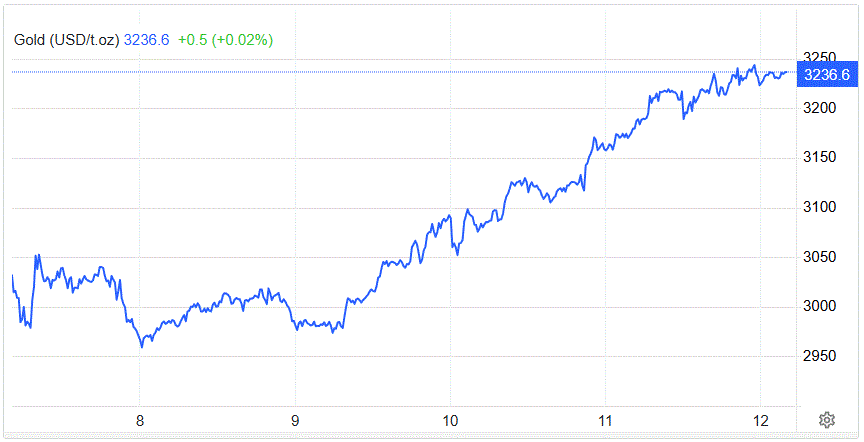Click the 2950 price axis label
The height and width of the screenshot is (442, 864).
coord(820,356)
